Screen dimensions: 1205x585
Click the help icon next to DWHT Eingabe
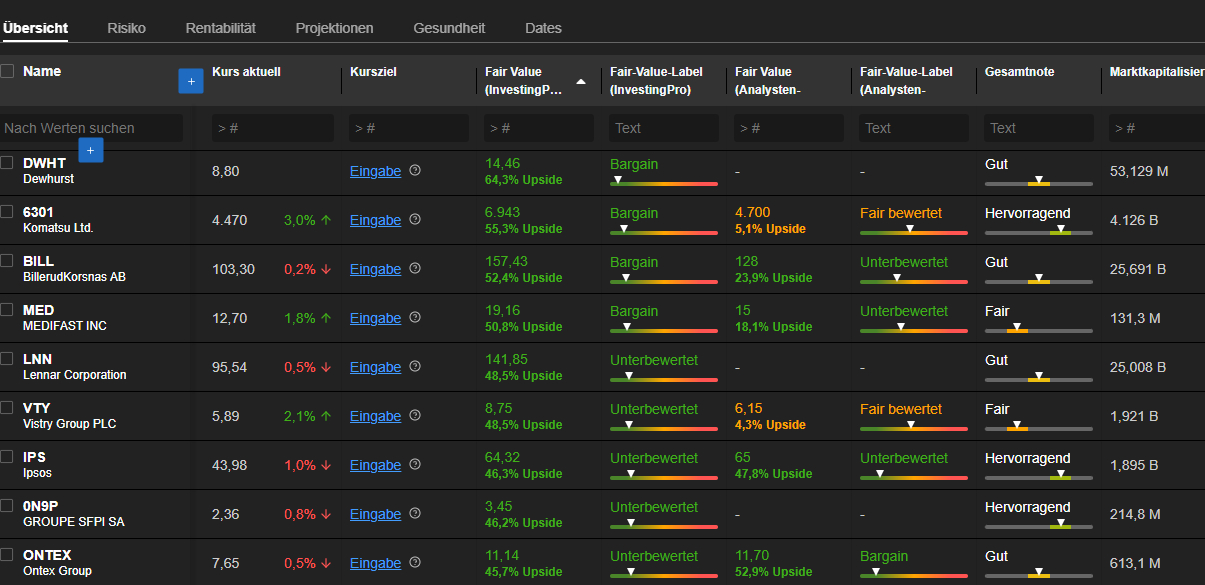(x=415, y=170)
